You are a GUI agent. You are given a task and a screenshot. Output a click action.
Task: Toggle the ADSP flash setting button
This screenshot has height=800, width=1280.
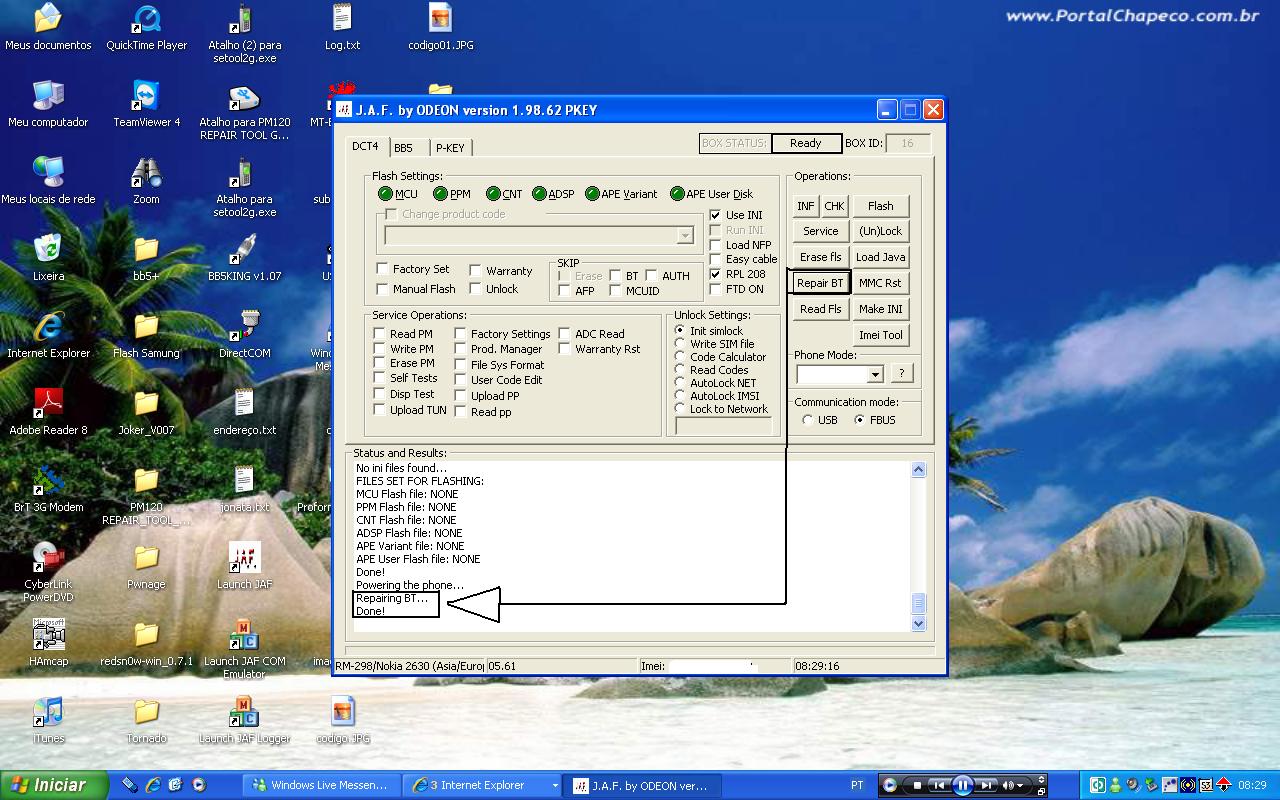[553, 194]
